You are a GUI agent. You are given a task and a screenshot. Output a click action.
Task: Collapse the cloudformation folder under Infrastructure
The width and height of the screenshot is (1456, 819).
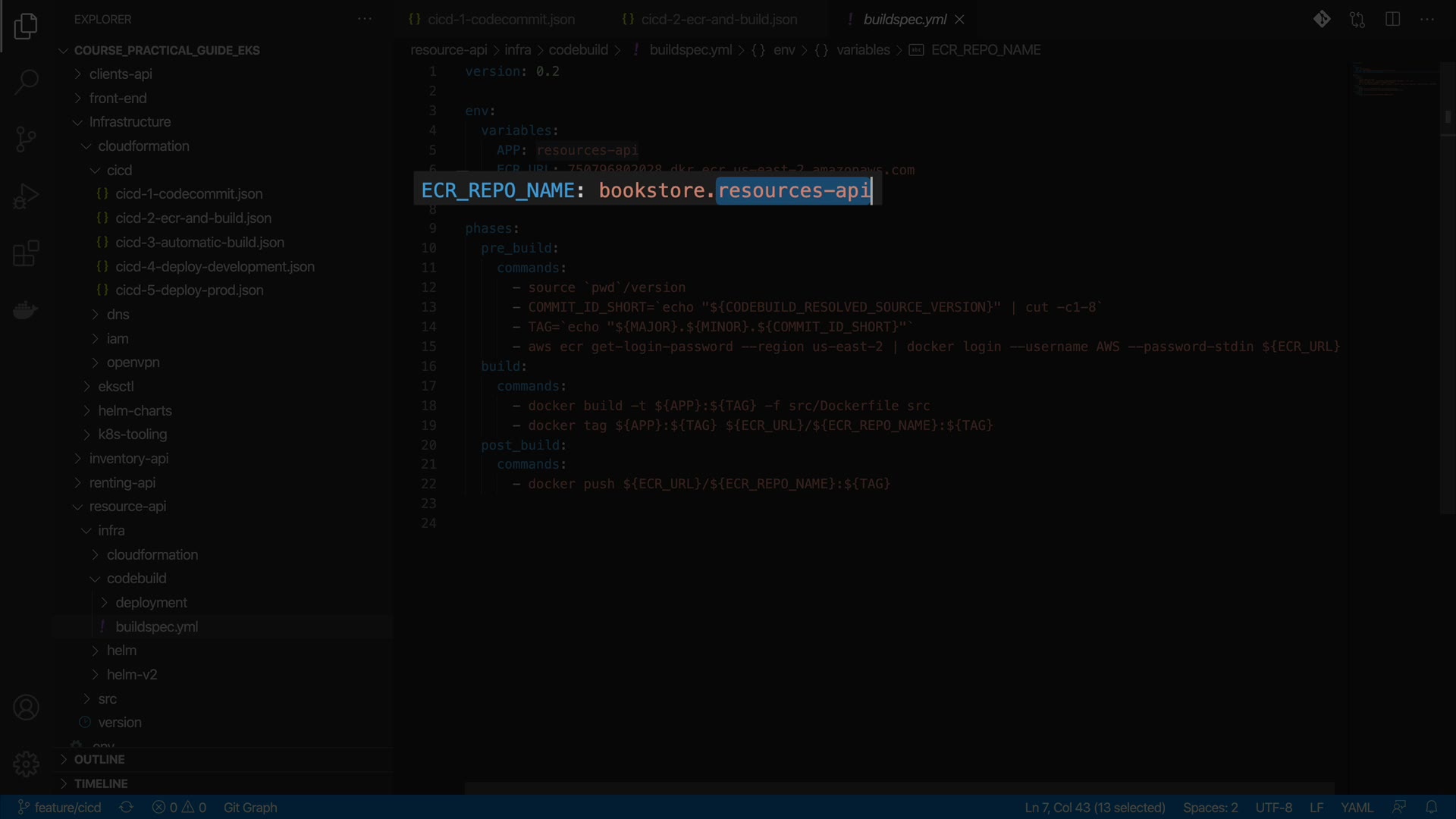point(143,146)
